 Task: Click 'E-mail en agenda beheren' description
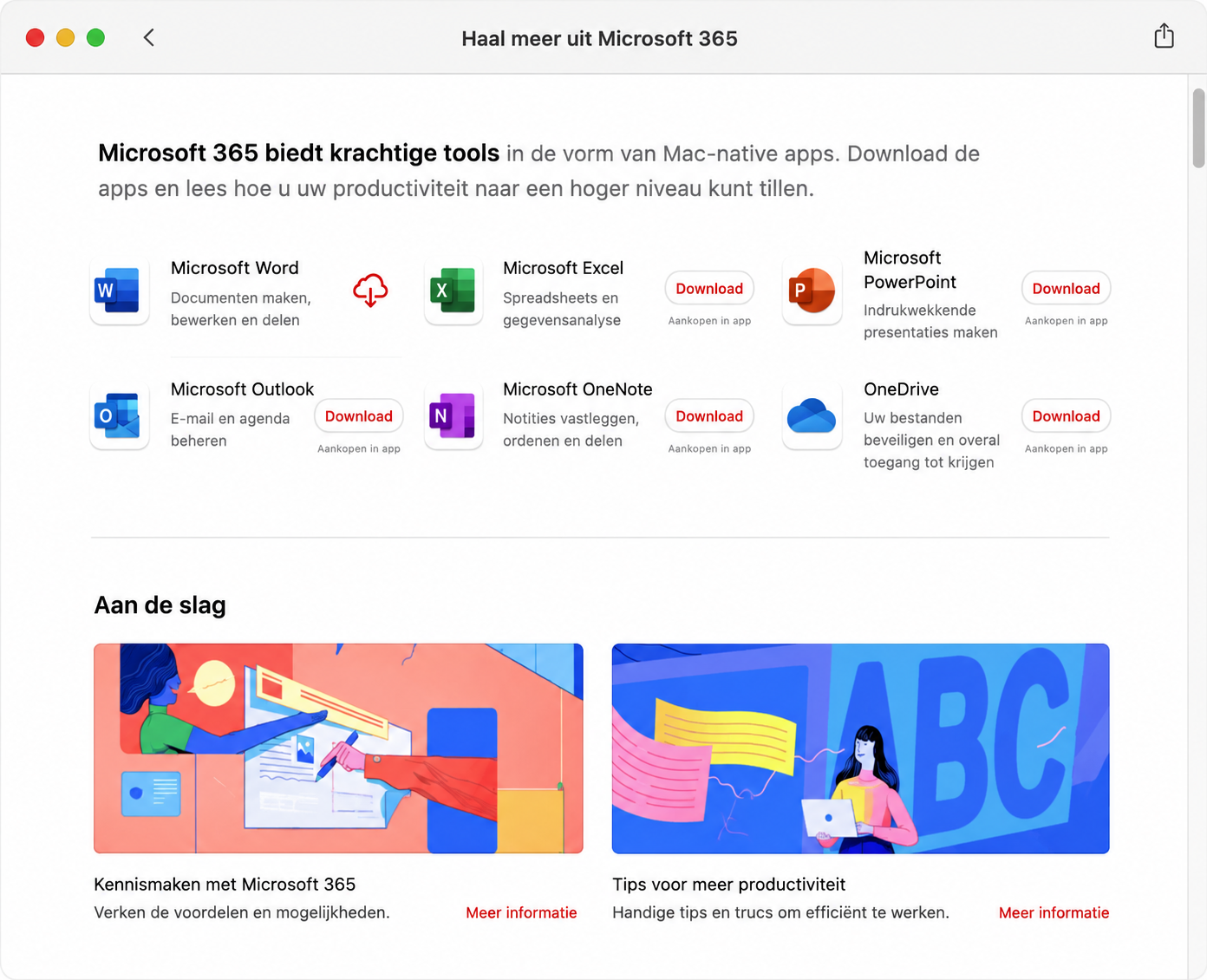[230, 429]
